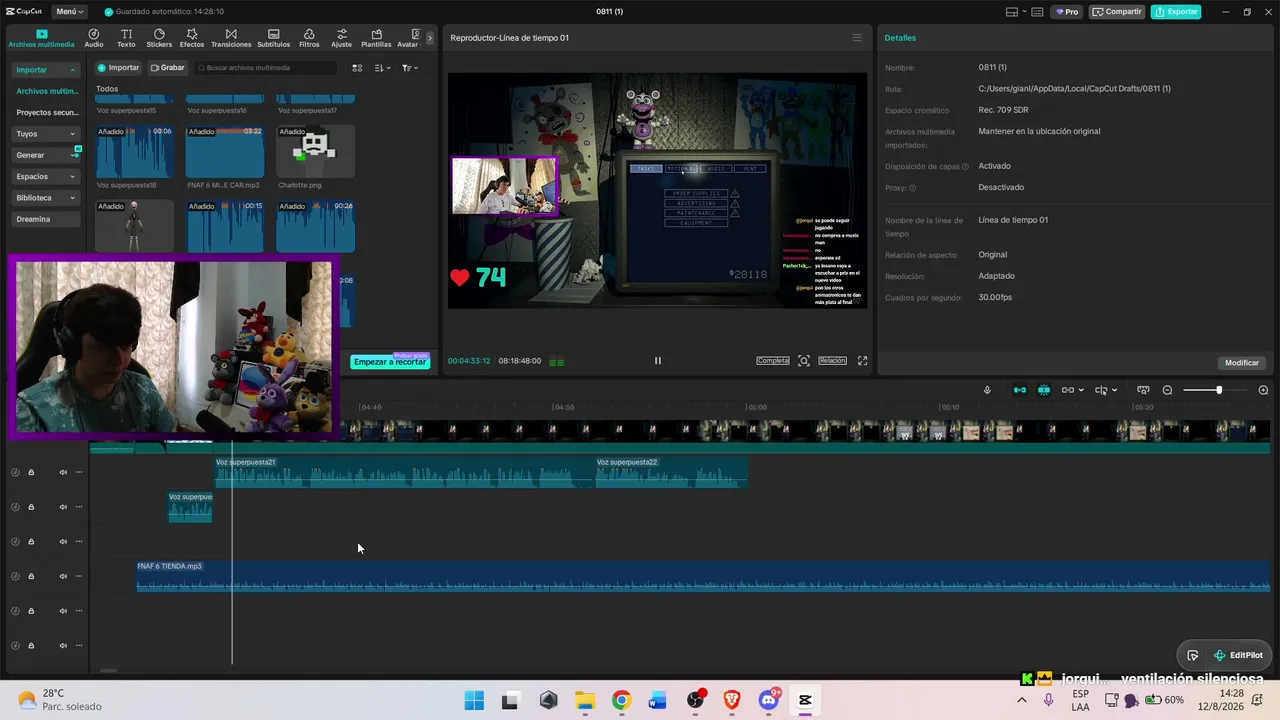The image size is (1280, 720).
Task: Open the Filtros panel
Action: point(309,38)
